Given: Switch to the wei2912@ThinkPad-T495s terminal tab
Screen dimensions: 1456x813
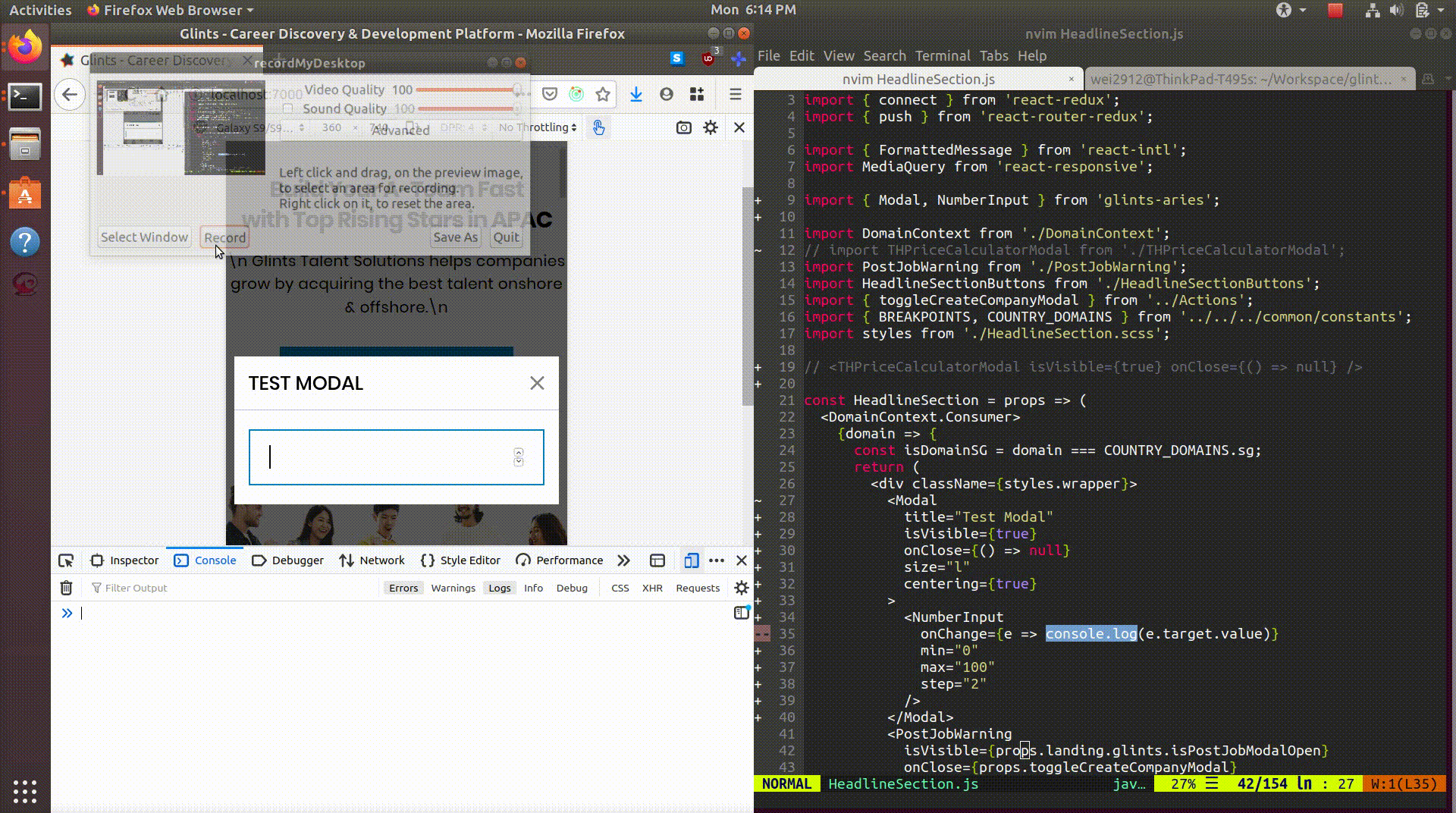Looking at the screenshot, I should [x=1250, y=79].
